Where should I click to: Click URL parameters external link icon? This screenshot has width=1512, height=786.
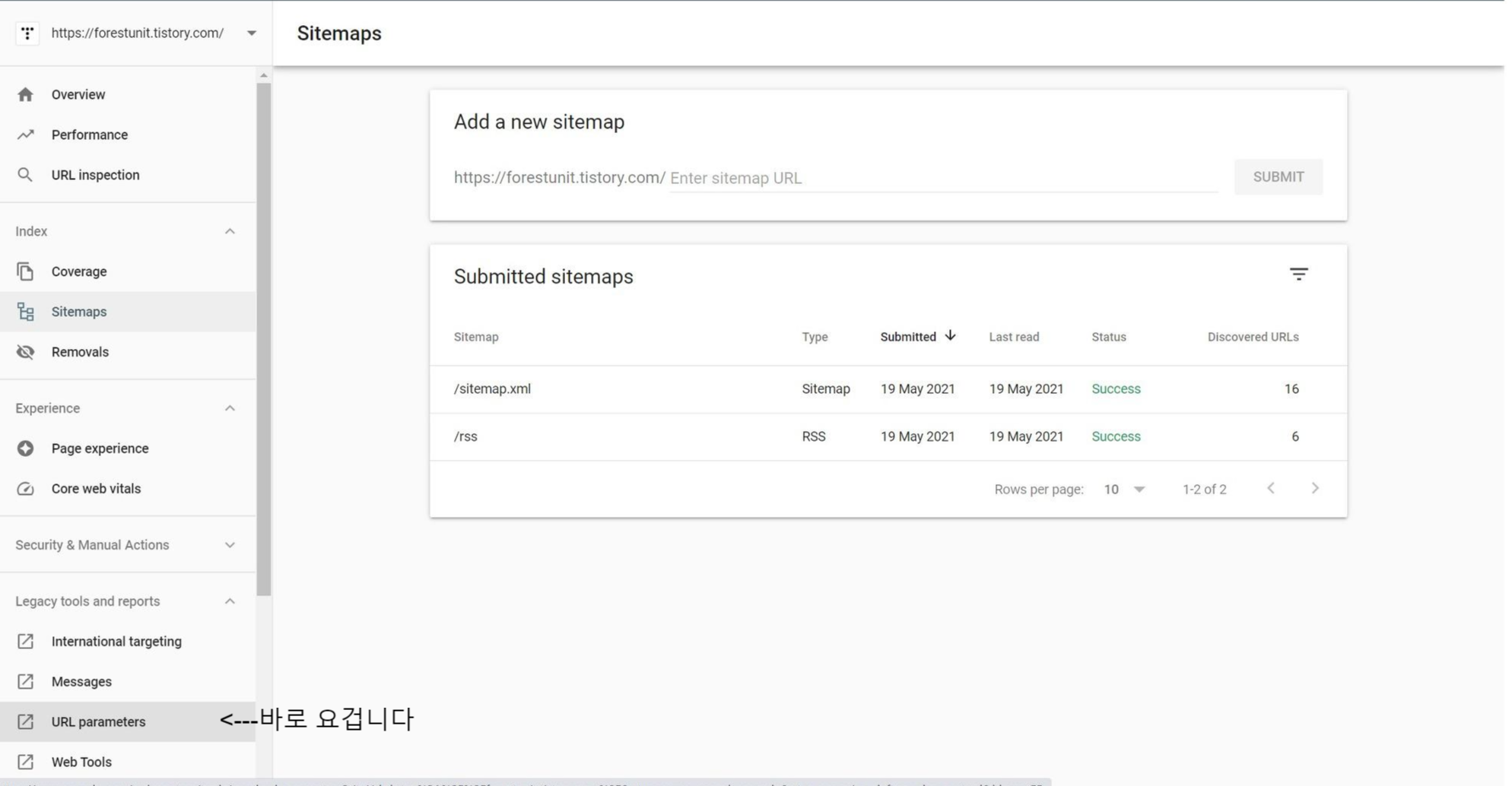point(25,722)
